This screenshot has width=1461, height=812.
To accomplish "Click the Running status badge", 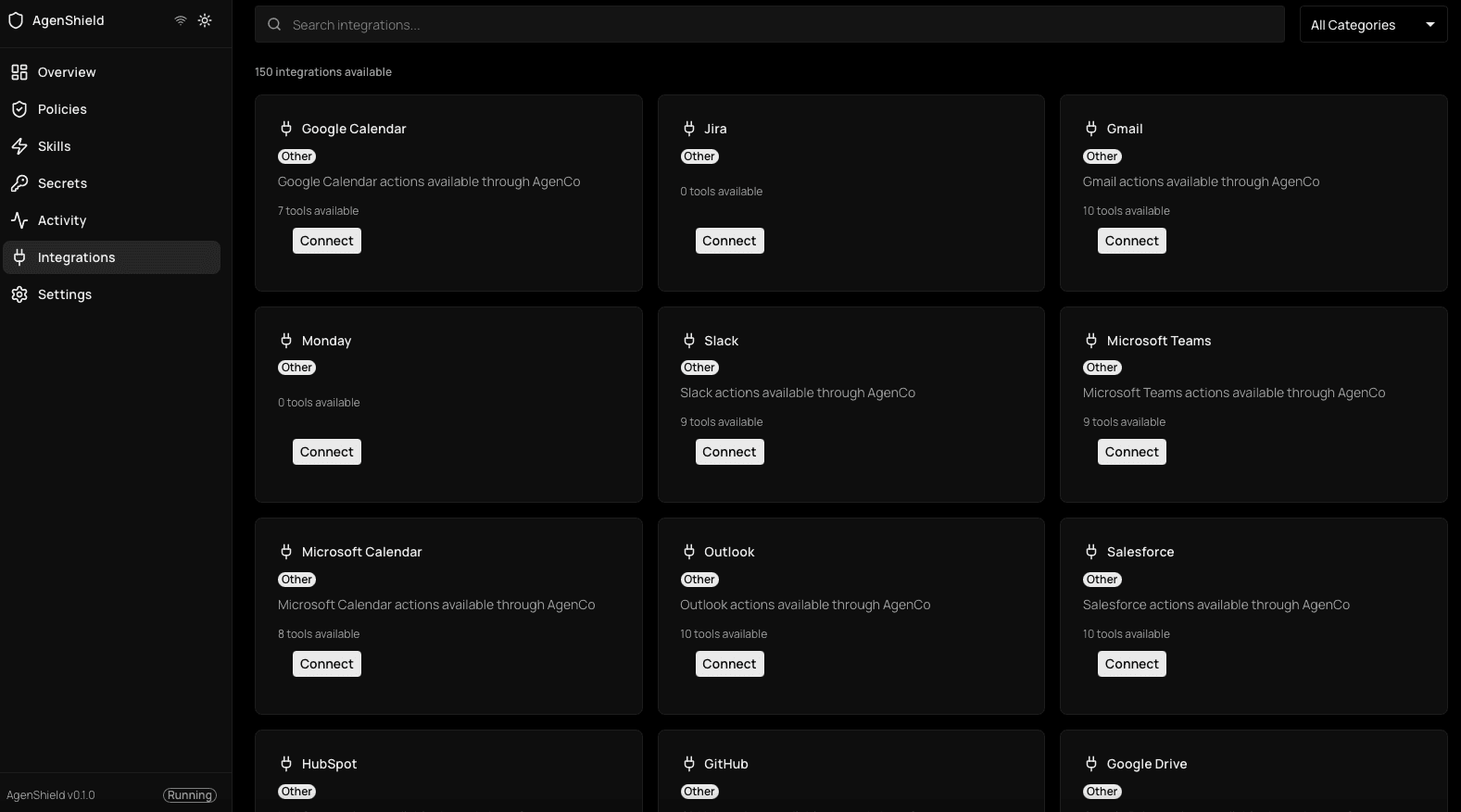I will (190, 795).
